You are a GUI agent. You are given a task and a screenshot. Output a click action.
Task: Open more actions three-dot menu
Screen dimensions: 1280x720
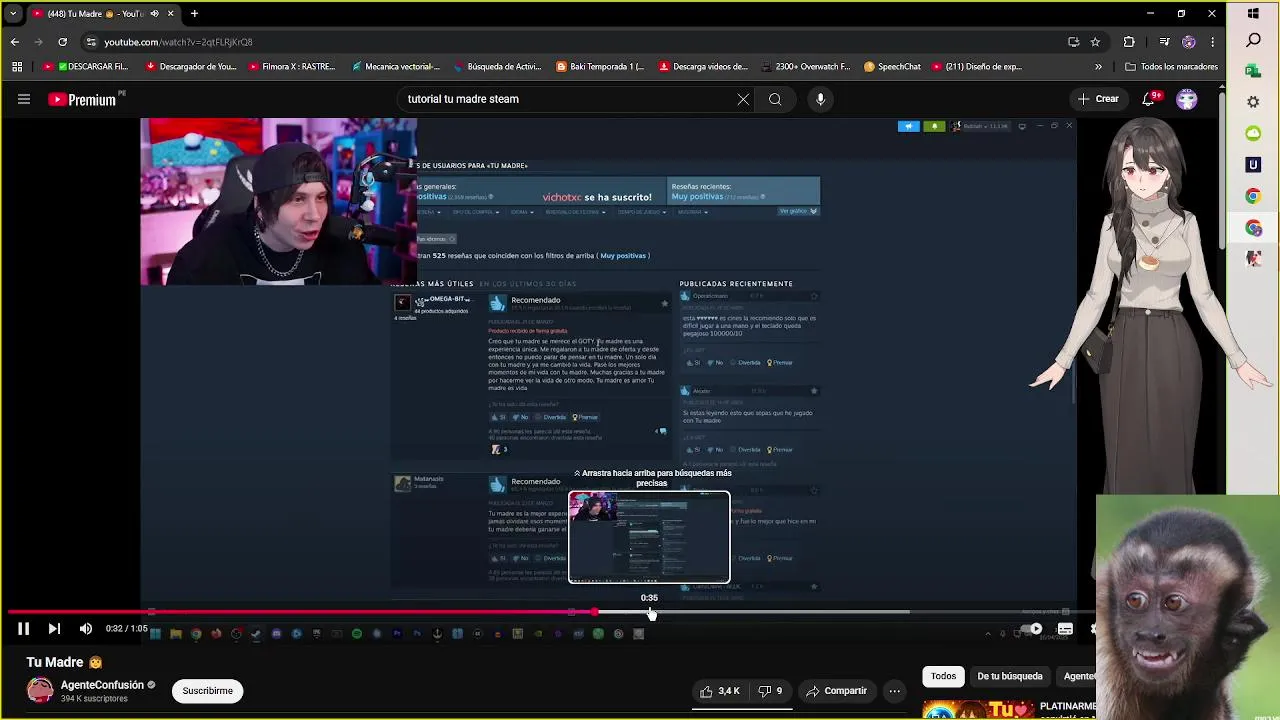[x=895, y=691]
